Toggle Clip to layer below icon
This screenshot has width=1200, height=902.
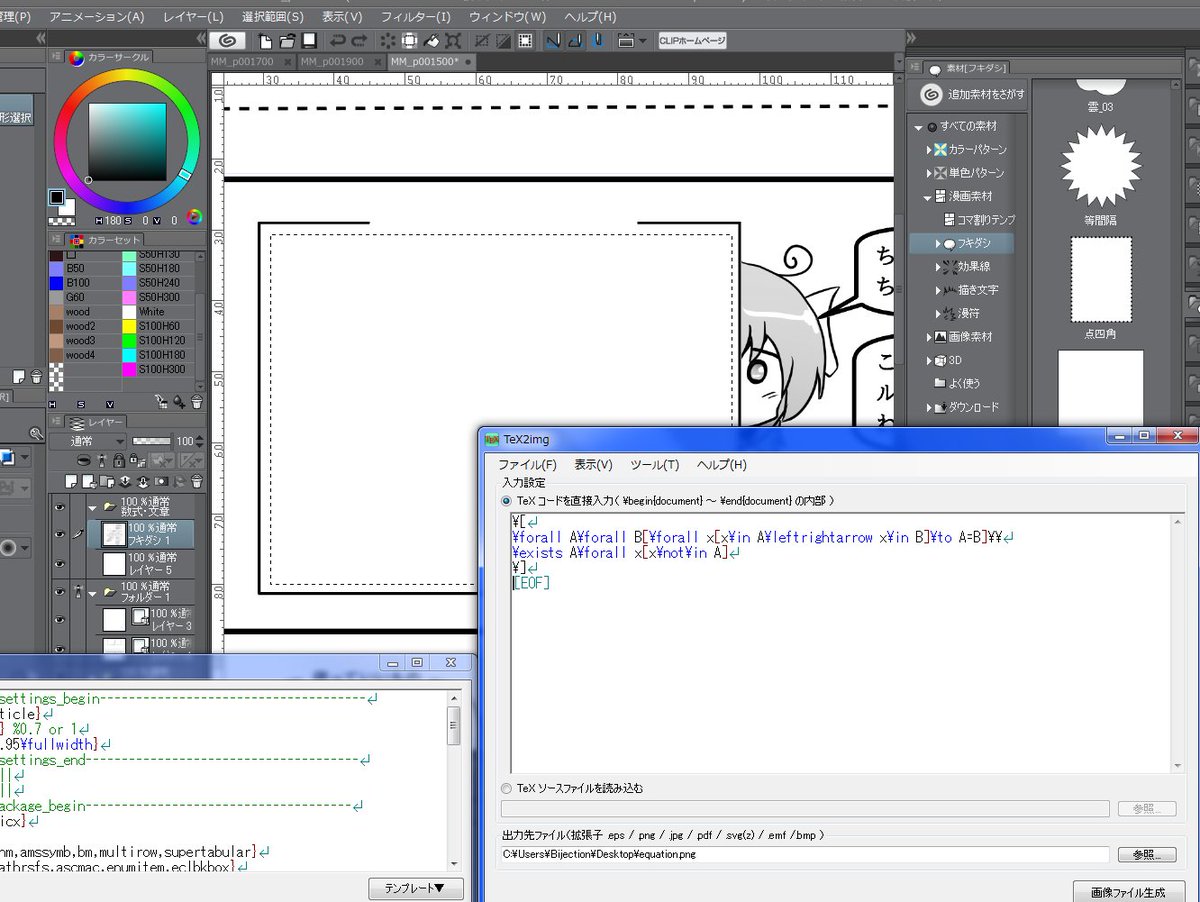(84, 460)
